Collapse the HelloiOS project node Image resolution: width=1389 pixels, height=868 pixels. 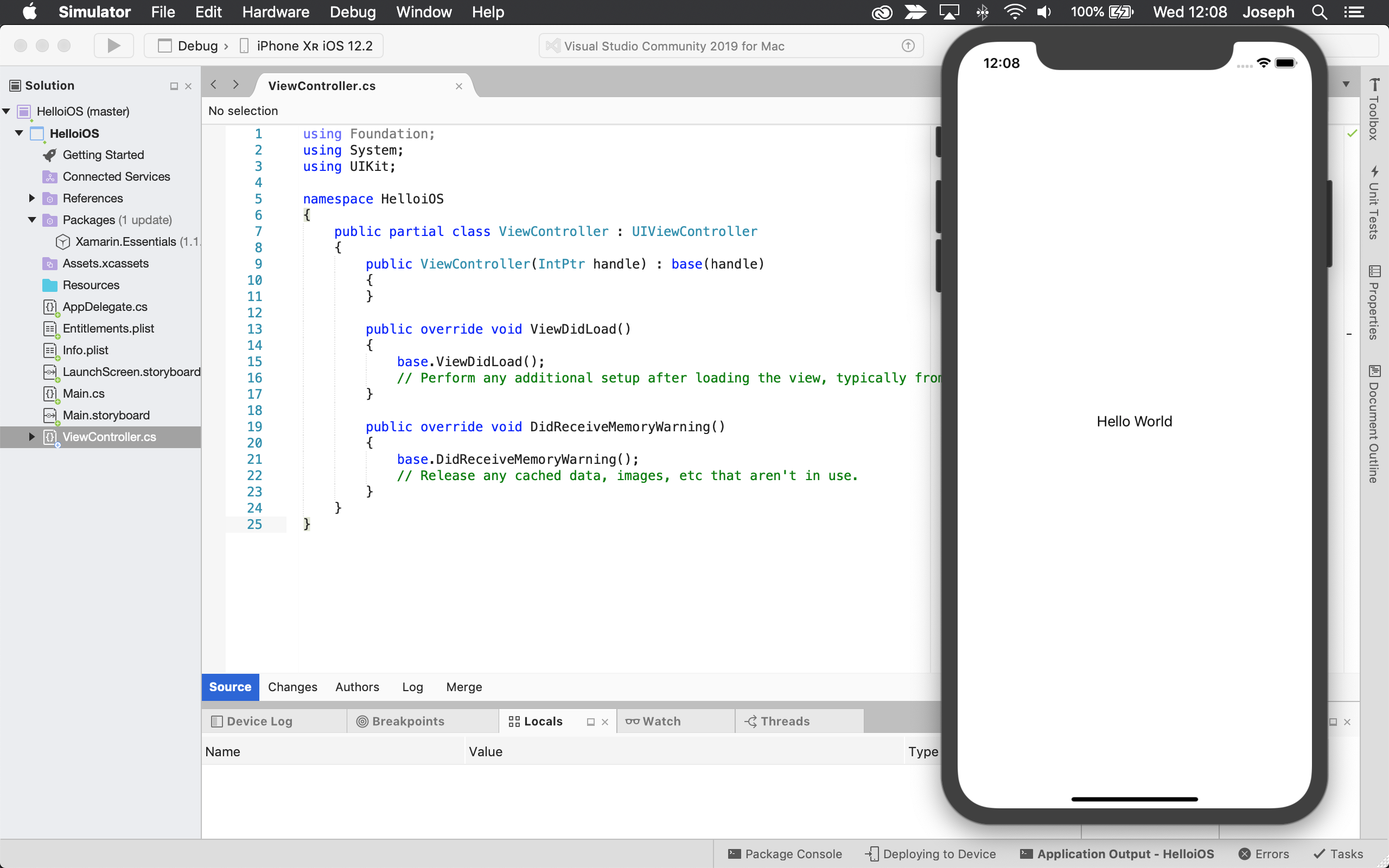click(19, 133)
